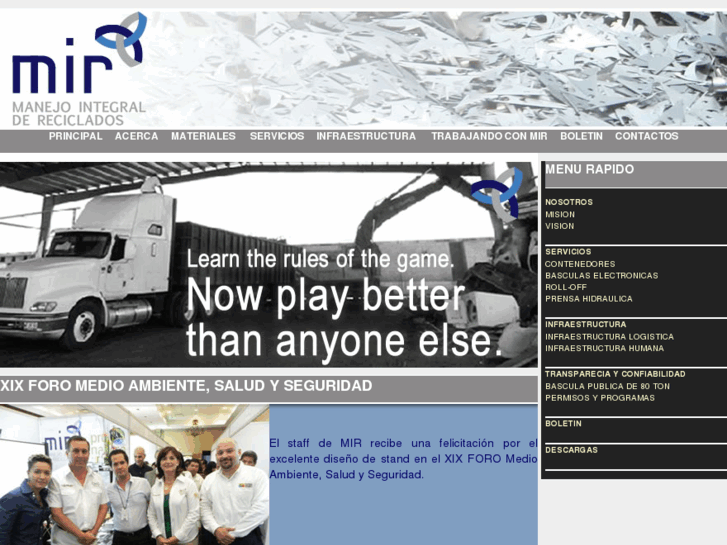
Task: Click the MIR emblem on banner
Action: pos(497,192)
